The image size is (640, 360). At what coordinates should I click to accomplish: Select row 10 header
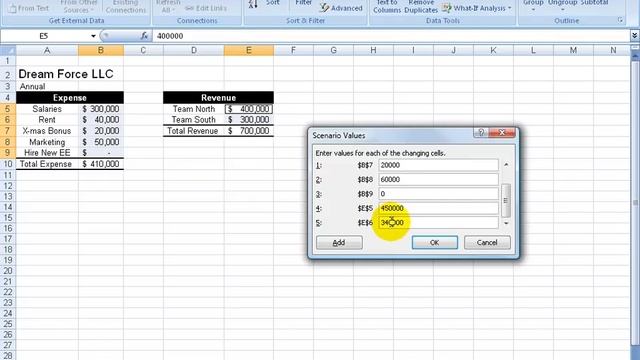[x=8, y=164]
